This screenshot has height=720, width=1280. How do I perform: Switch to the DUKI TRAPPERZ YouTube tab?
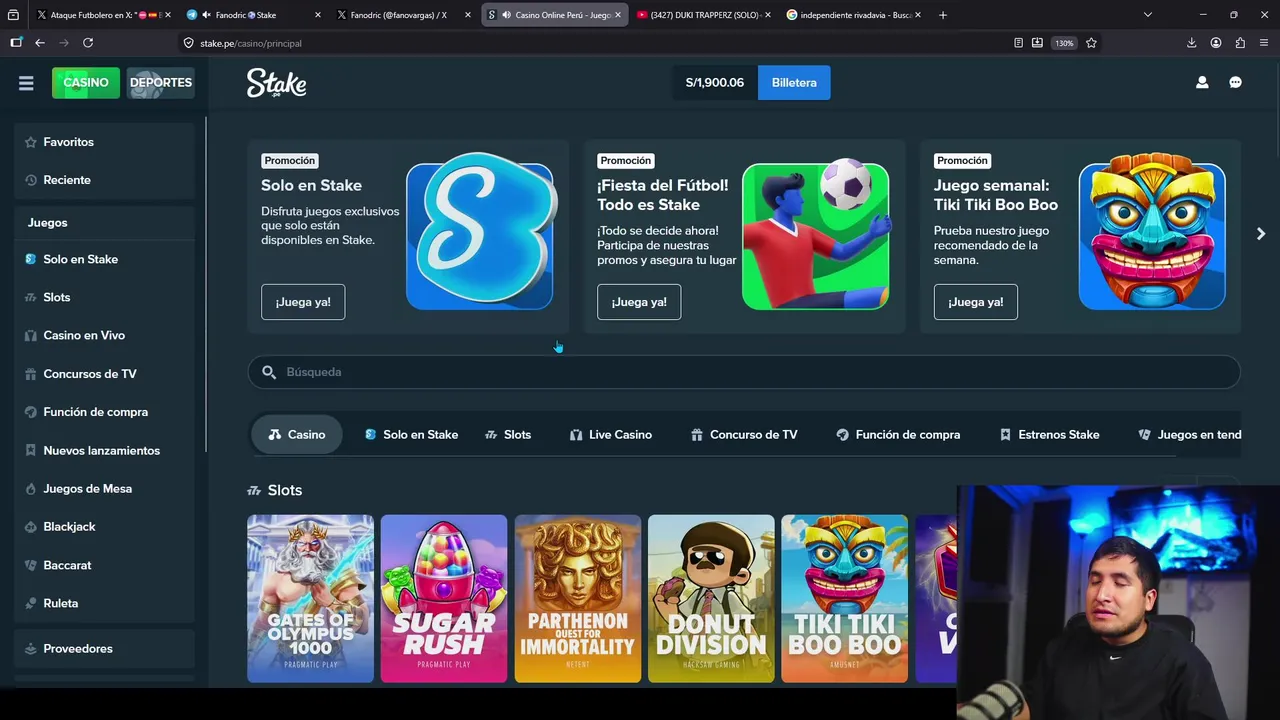click(704, 15)
